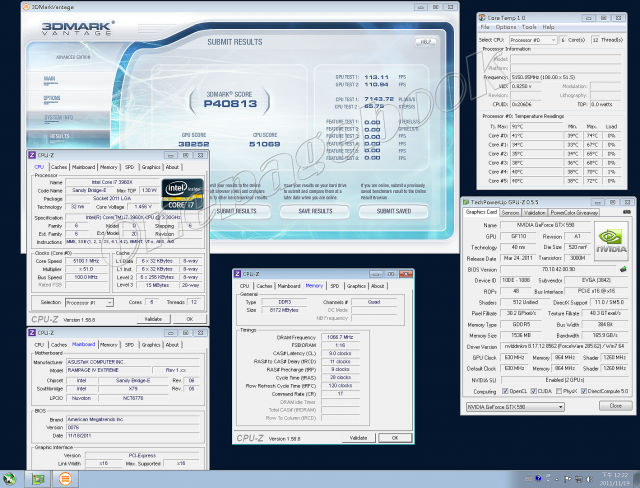Screen dimensions: 640x488
Task: Open the PowerColor Giveaway tab in GPU-Z
Action: click(573, 213)
